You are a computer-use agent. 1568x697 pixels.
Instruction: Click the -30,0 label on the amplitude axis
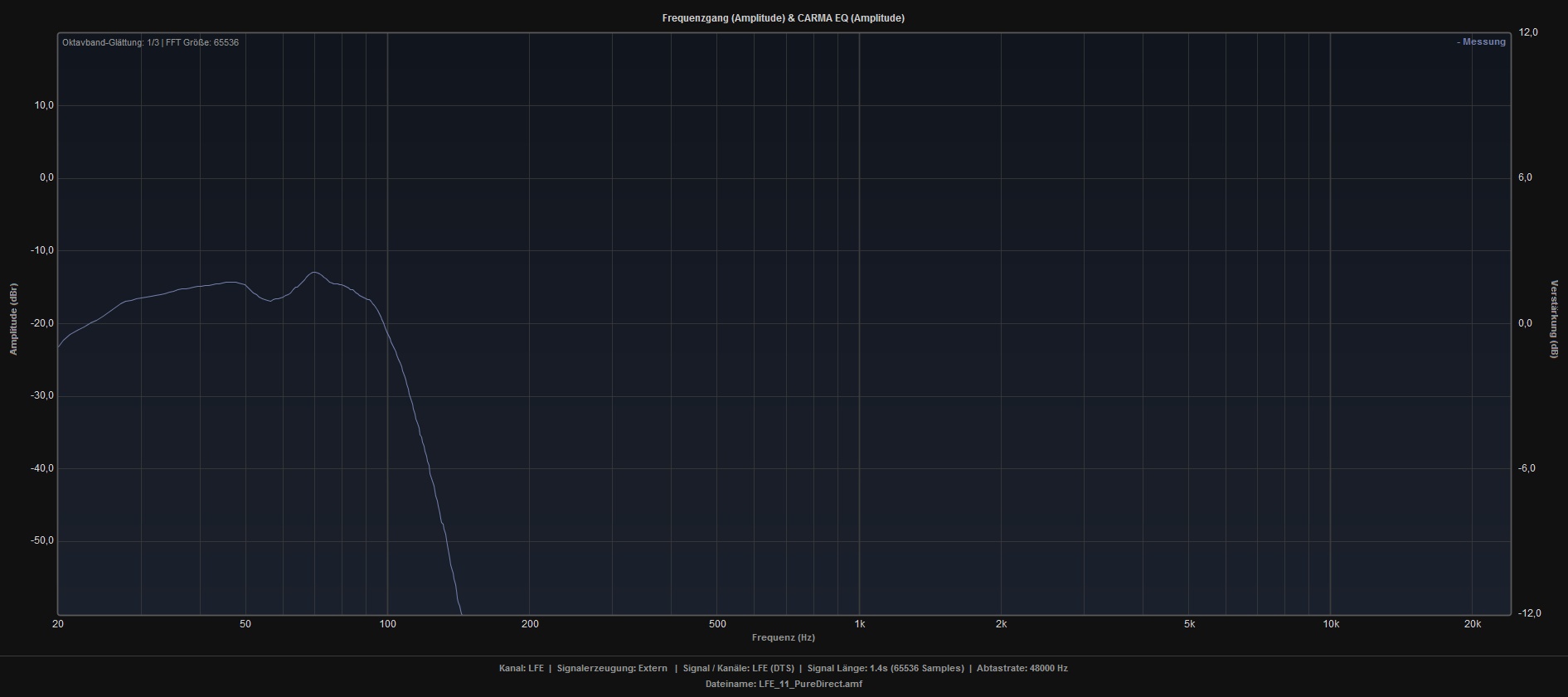coord(41,395)
